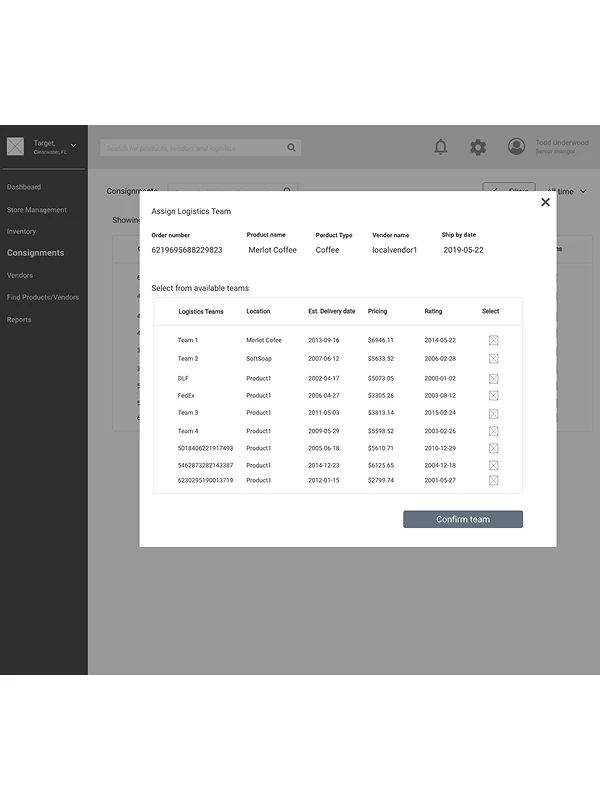Select checkbox for Team 1
Screen dimensions: 600x800
pyautogui.click(x=493, y=340)
